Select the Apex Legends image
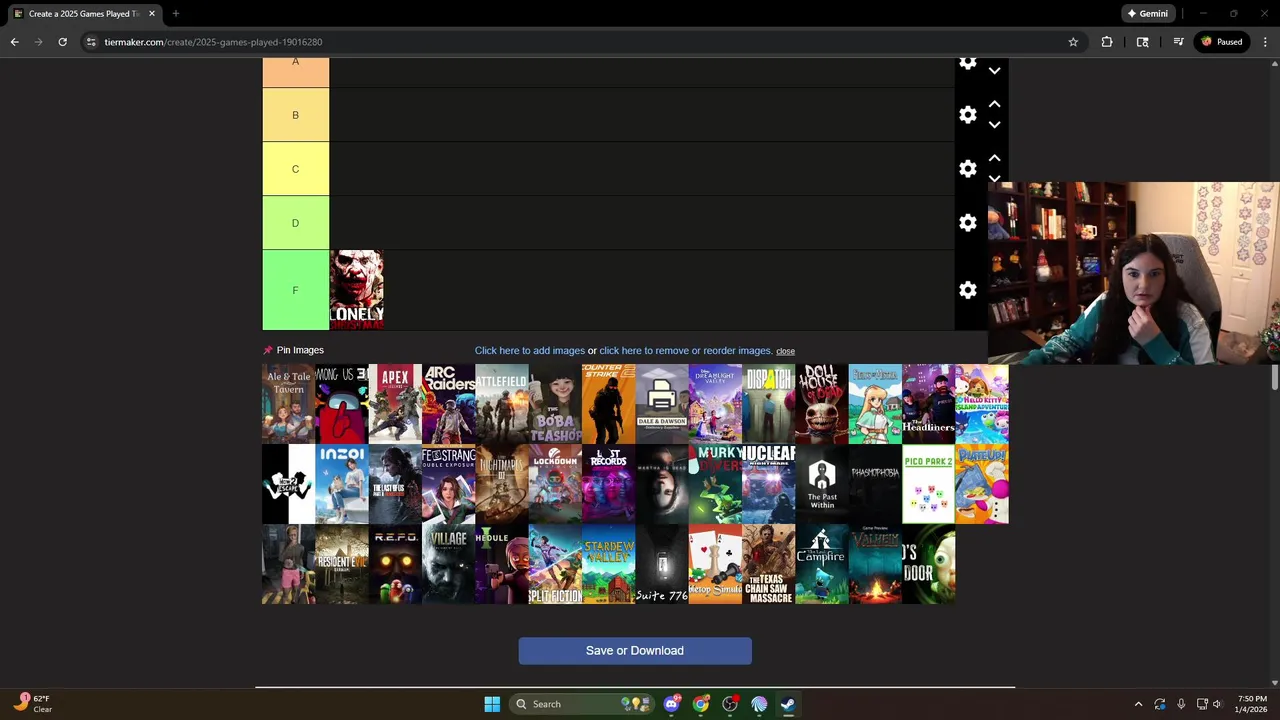Screen dimensions: 1280x720 click(x=395, y=404)
